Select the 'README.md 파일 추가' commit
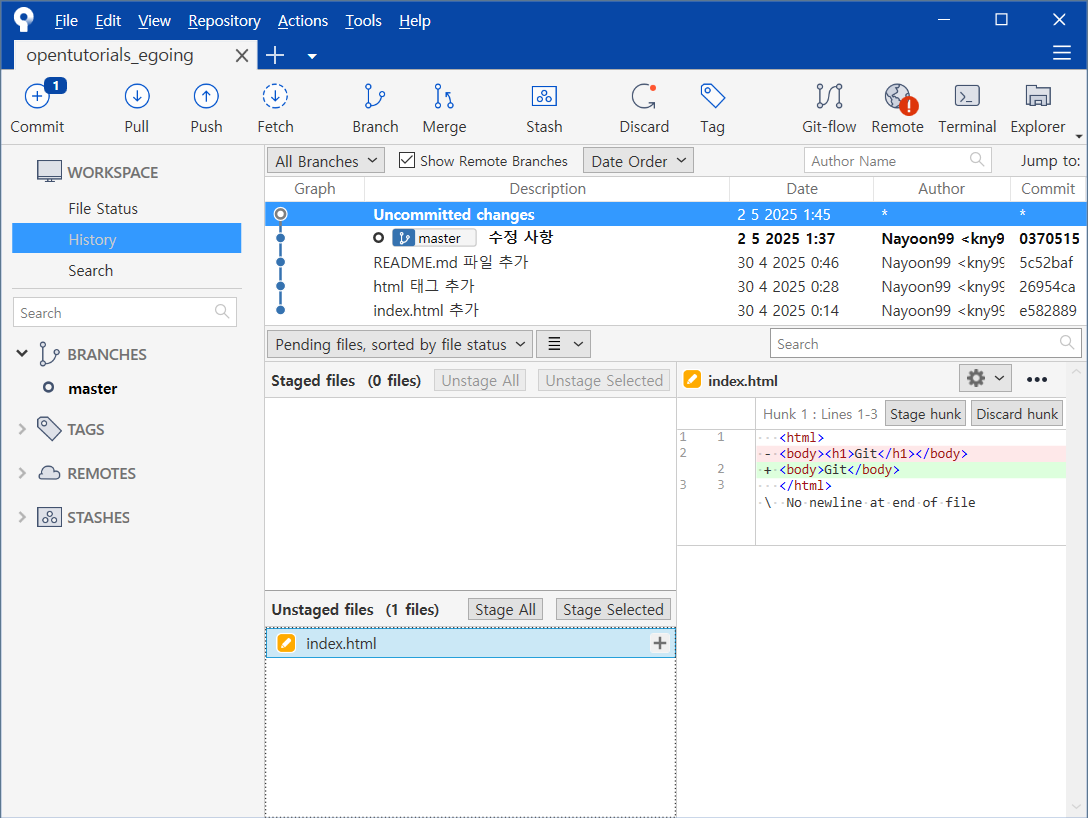 [675, 262]
